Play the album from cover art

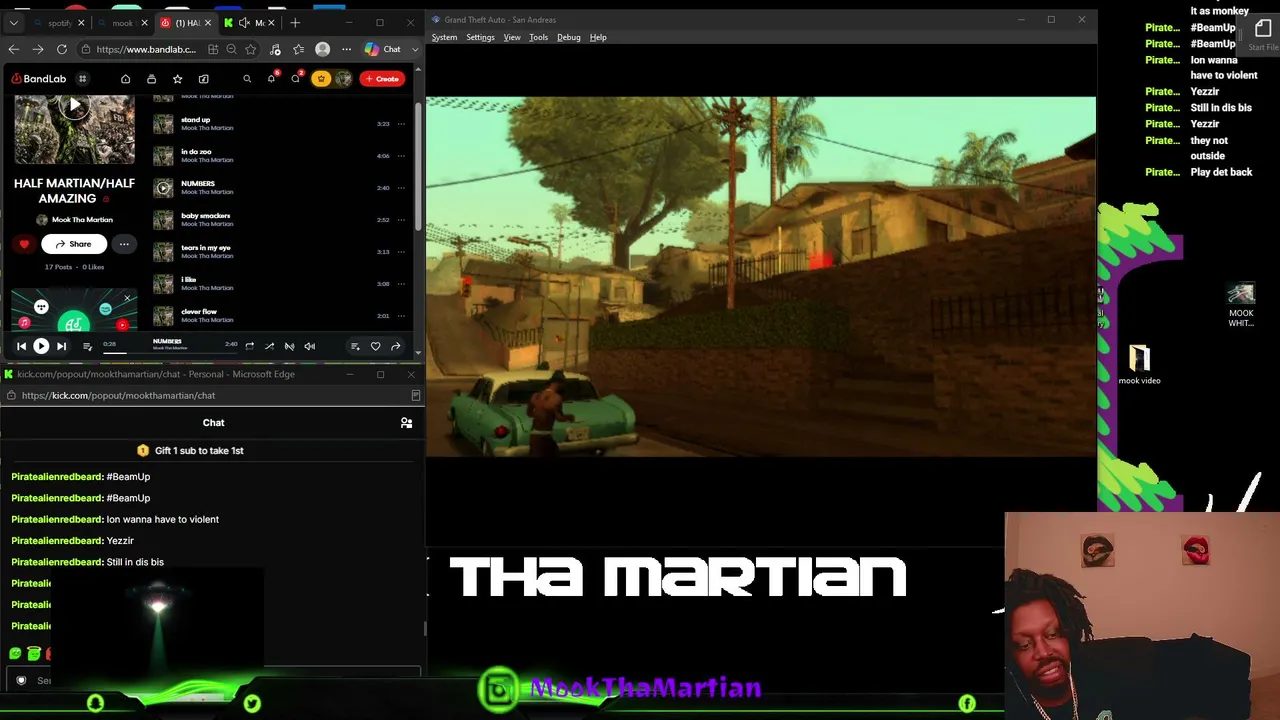(74, 105)
